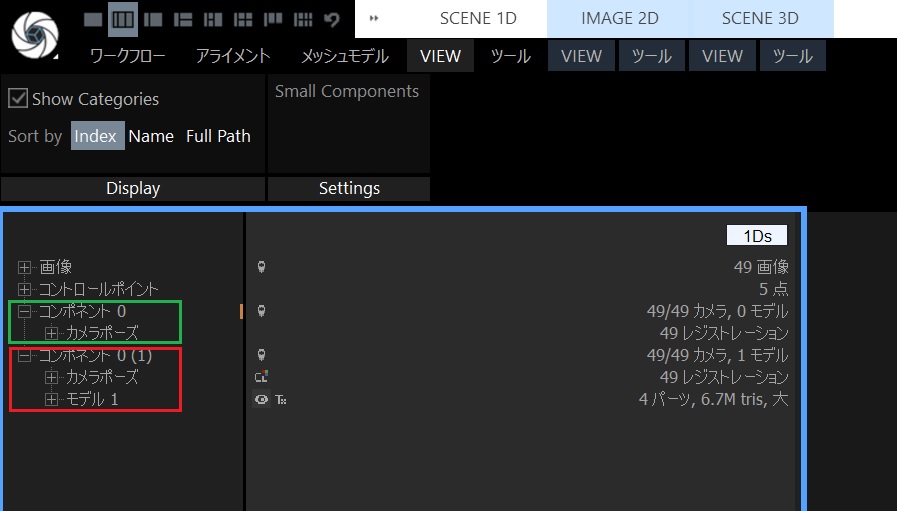Sort the list by Name
Image resolution: width=897 pixels, height=511 pixels.
click(x=151, y=136)
